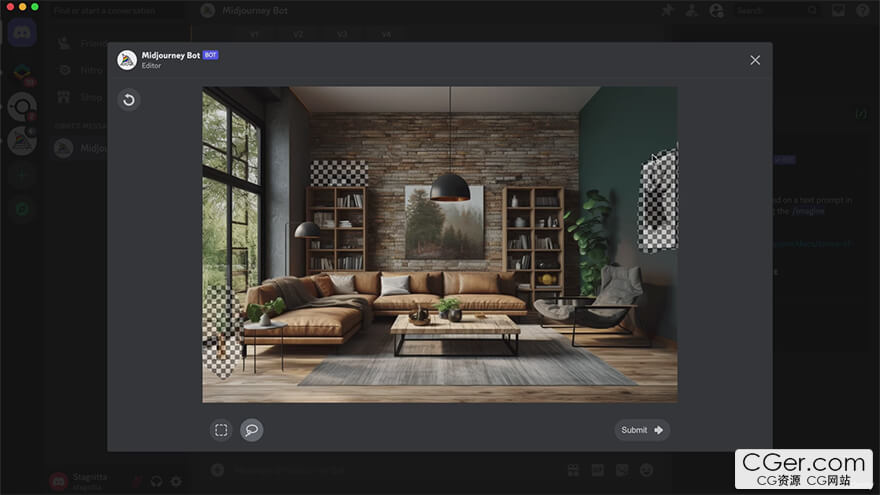The height and width of the screenshot is (495, 880).
Task: Open the emoji picker in the message bar
Action: click(646, 469)
